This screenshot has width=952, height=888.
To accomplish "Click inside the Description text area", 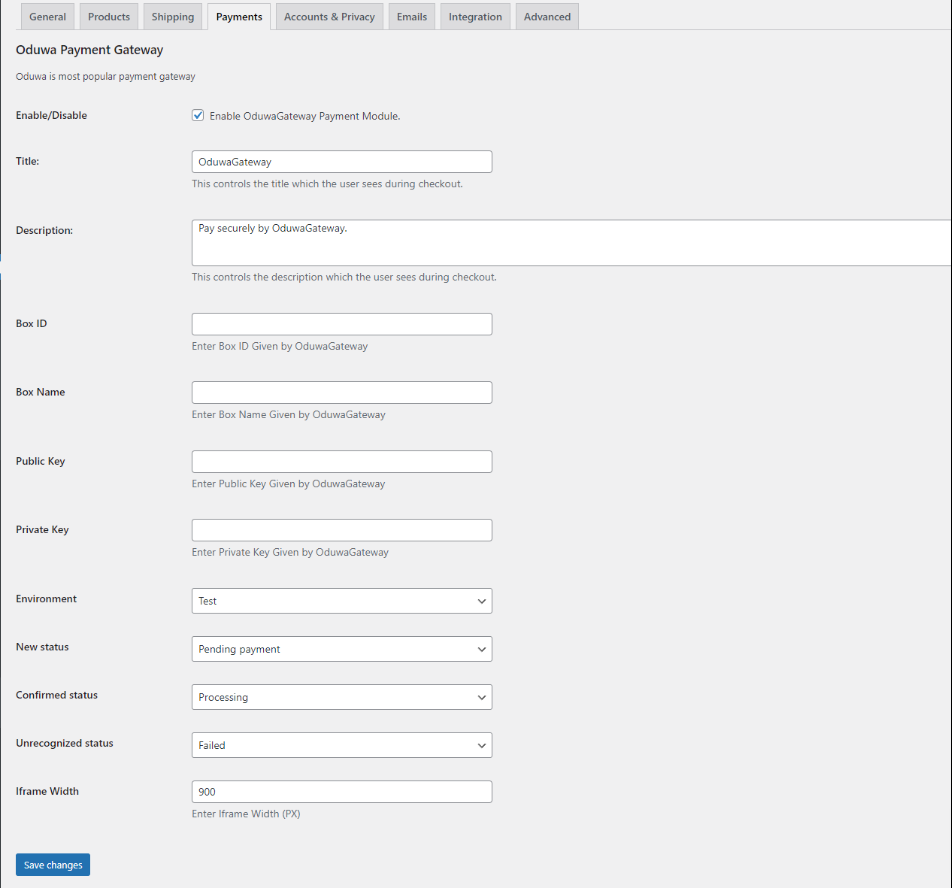I will 571,243.
